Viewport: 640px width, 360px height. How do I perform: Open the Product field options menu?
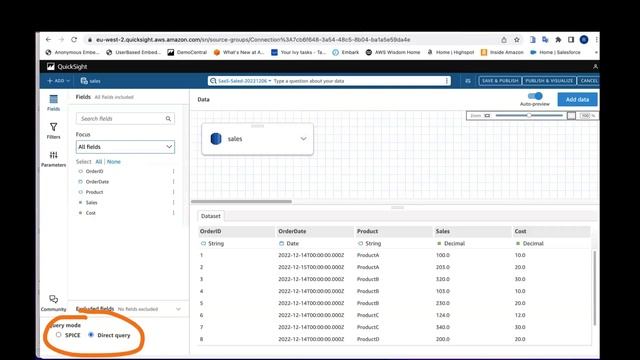[173, 192]
